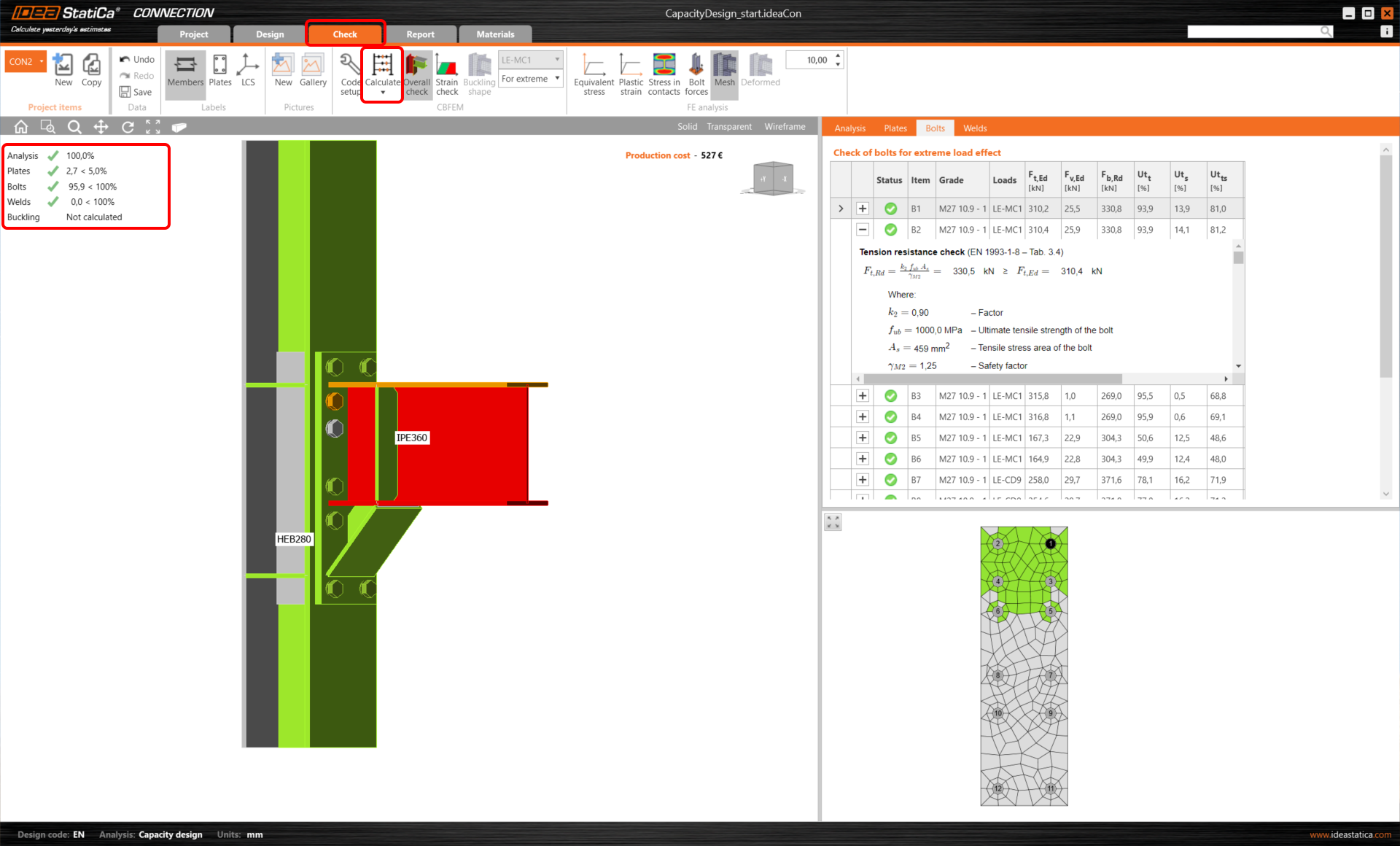The image size is (1400, 846).
Task: Switch model view to Wireframe
Action: (x=785, y=127)
